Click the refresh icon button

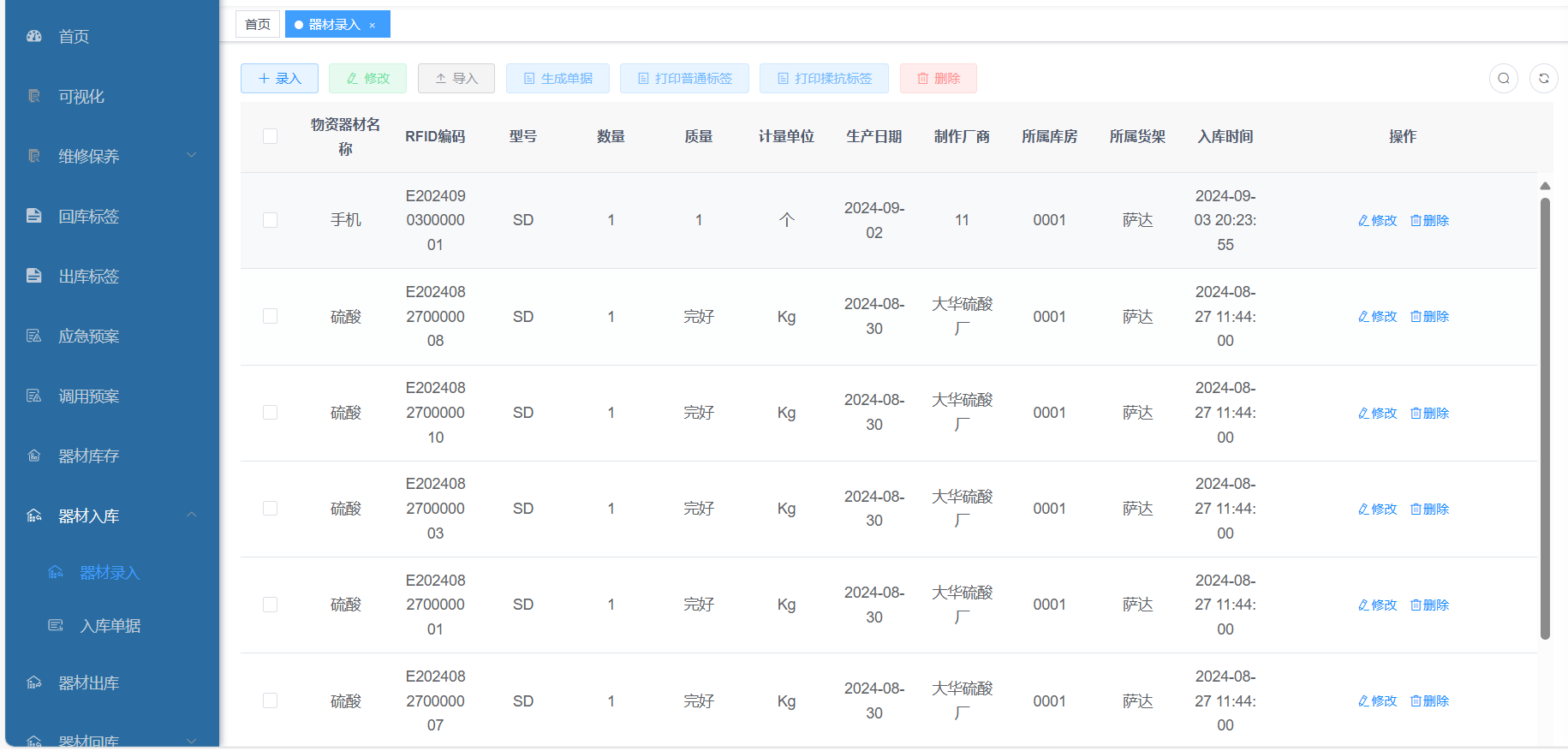pos(1543,79)
